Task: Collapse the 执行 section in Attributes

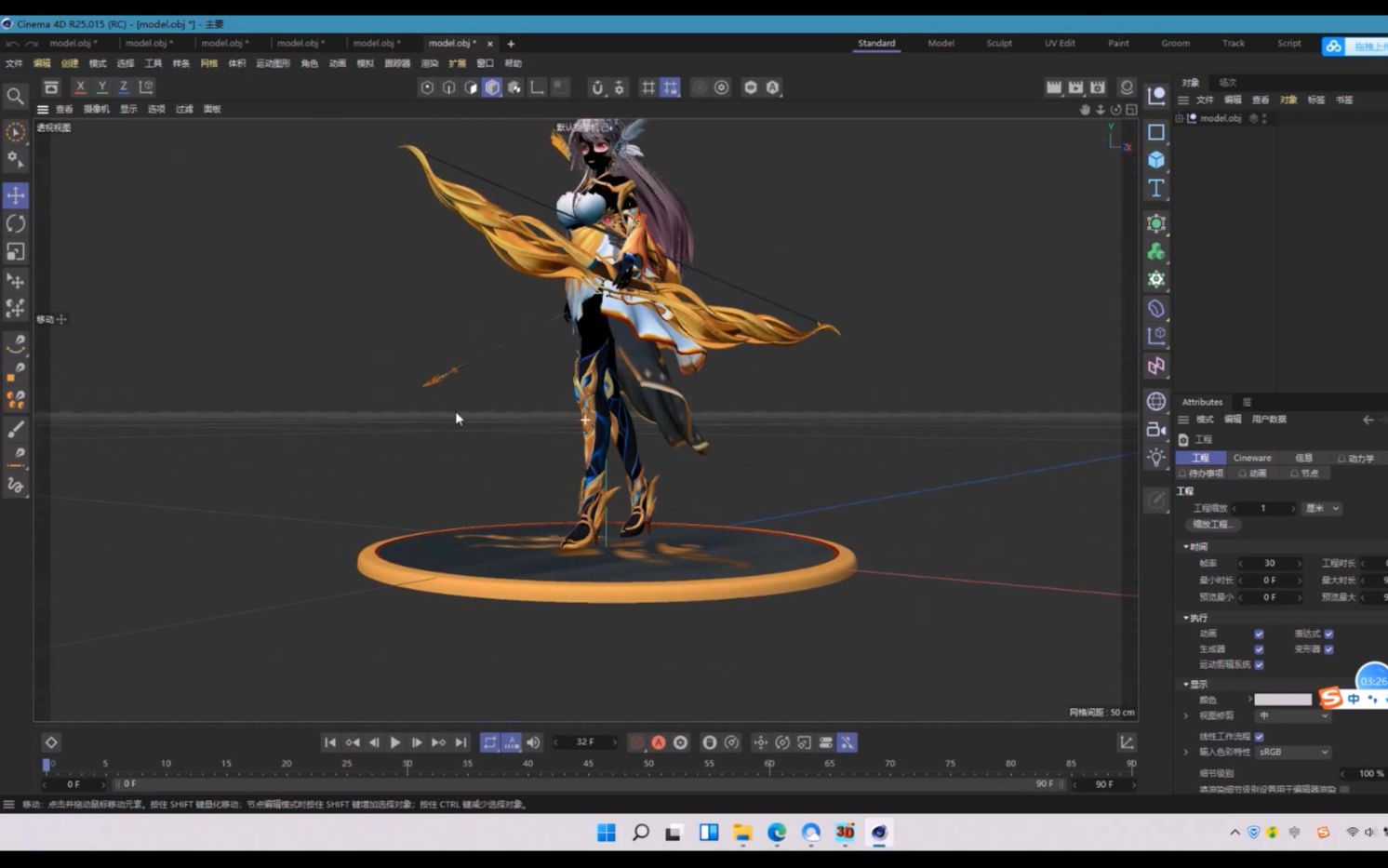Action: [x=1187, y=617]
